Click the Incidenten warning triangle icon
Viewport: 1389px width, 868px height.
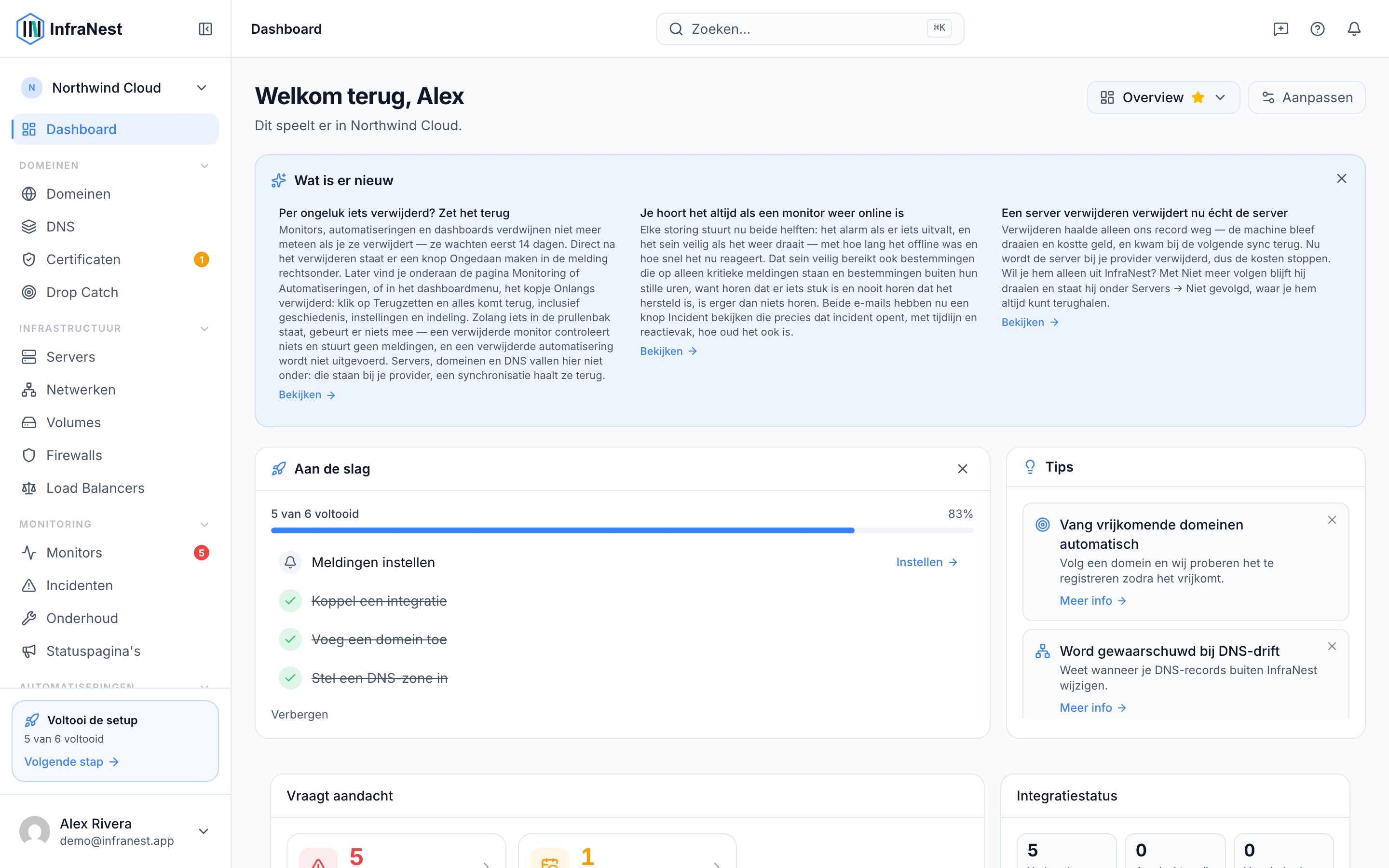point(29,585)
